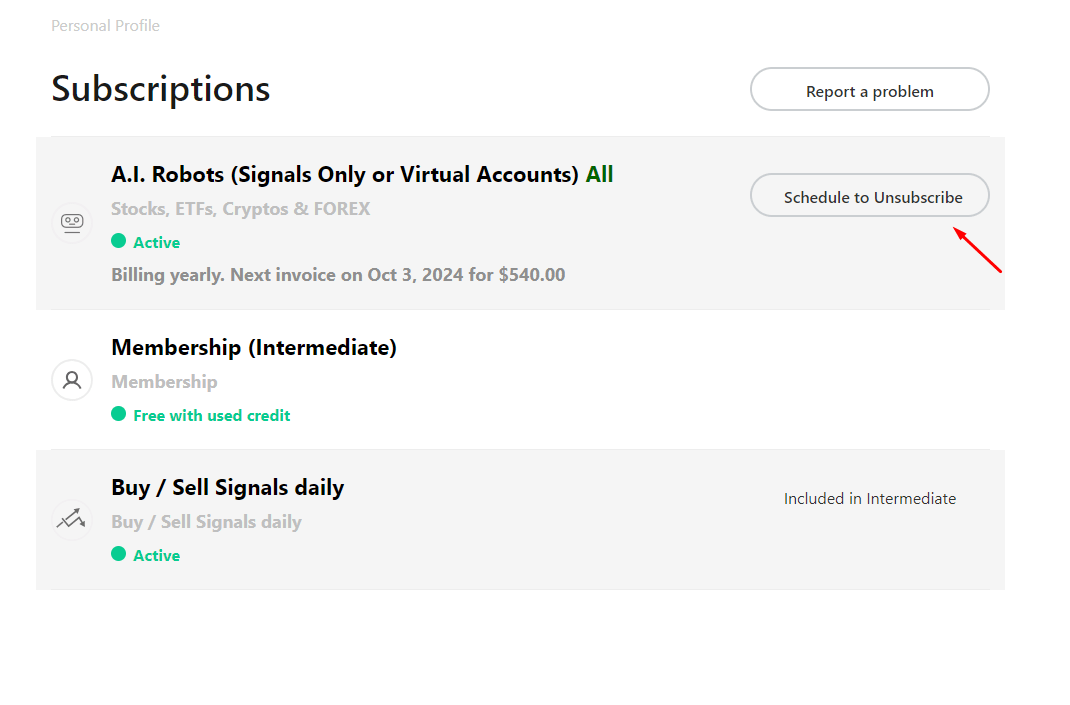The height and width of the screenshot is (705, 1070).
Task: Click the green Active dot under A.I. Robots
Action: (119, 241)
